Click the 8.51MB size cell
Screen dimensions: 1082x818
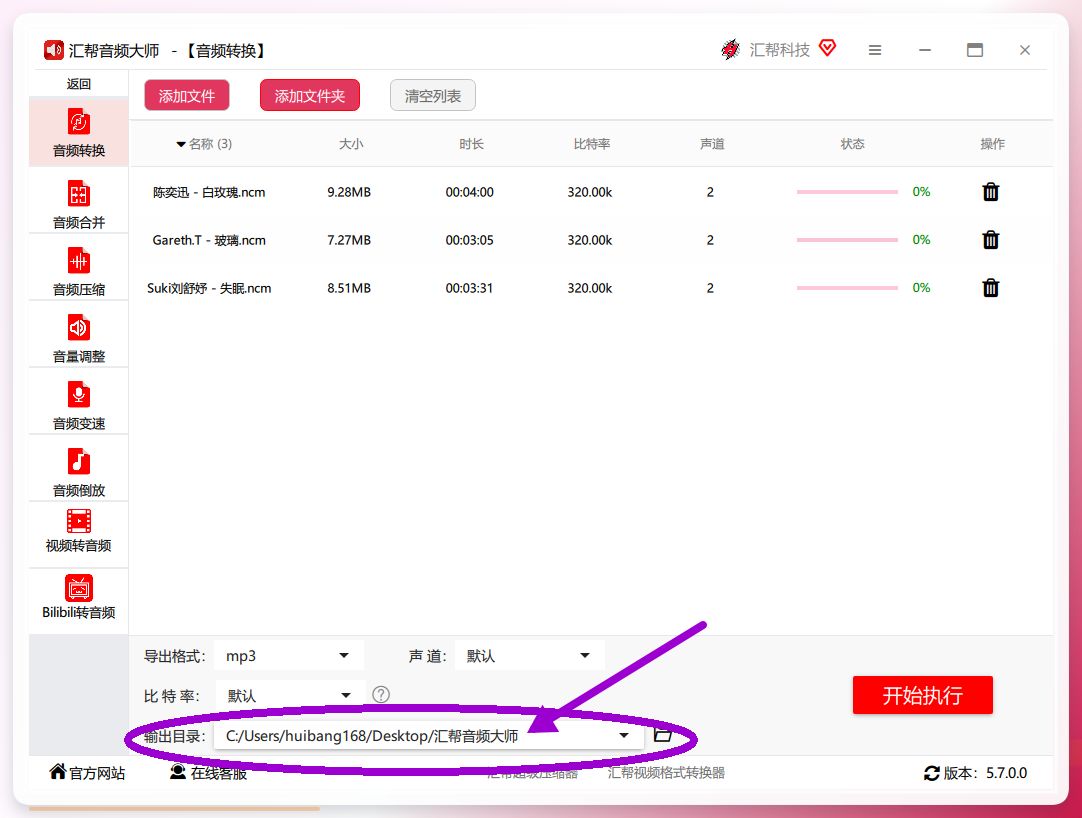[x=349, y=288]
